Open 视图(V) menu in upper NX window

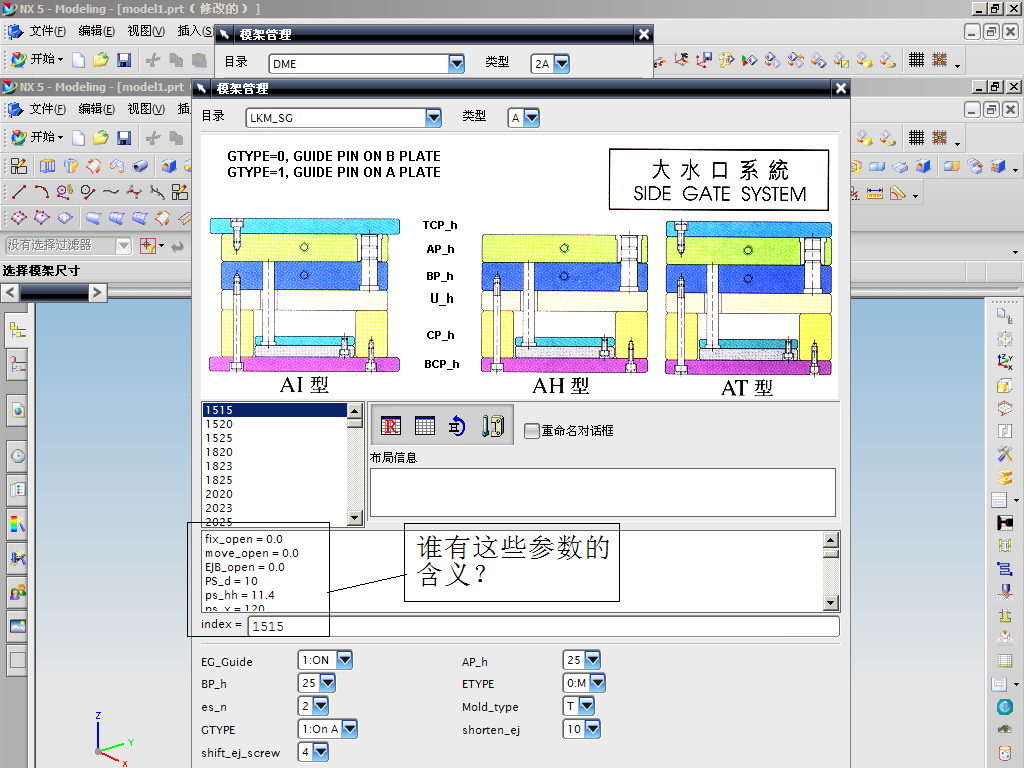(x=146, y=31)
